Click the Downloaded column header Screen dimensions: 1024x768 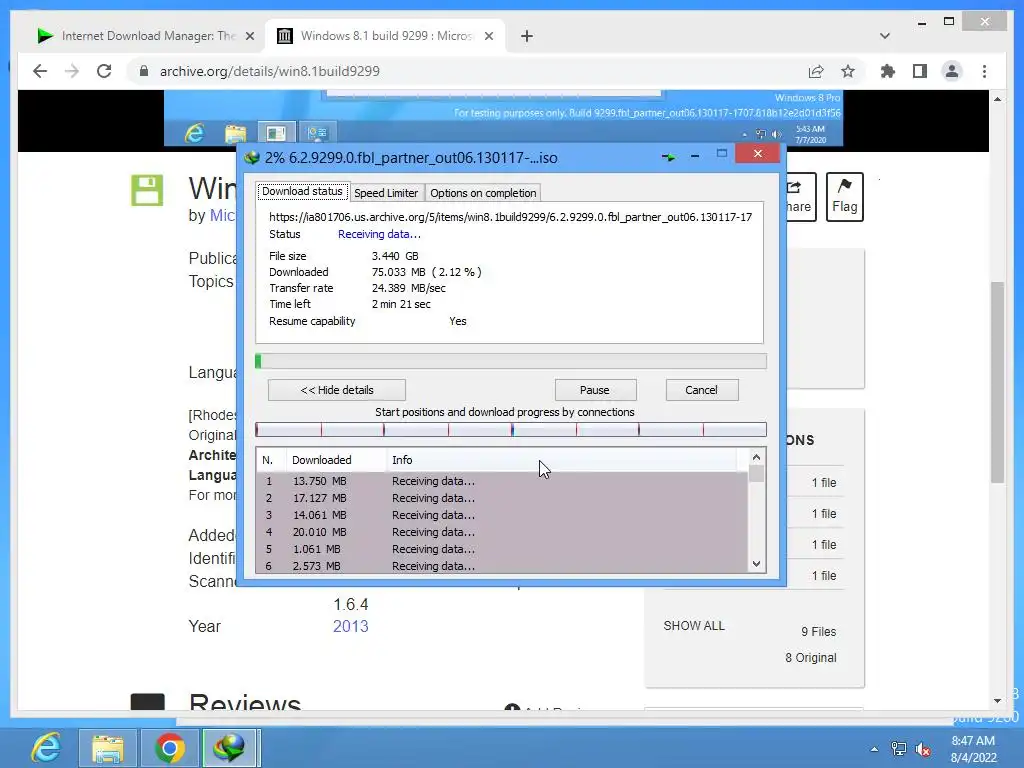tap(336, 460)
